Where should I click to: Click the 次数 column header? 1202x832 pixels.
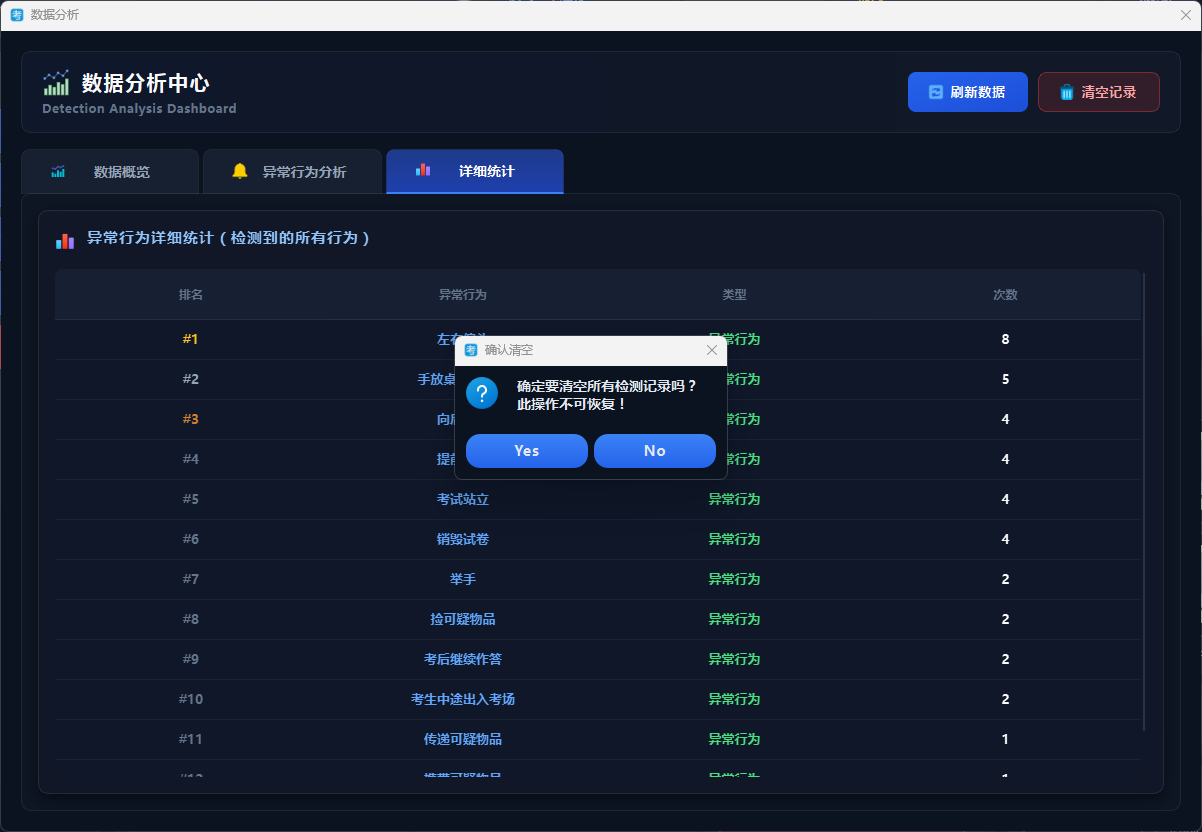(x=1005, y=295)
